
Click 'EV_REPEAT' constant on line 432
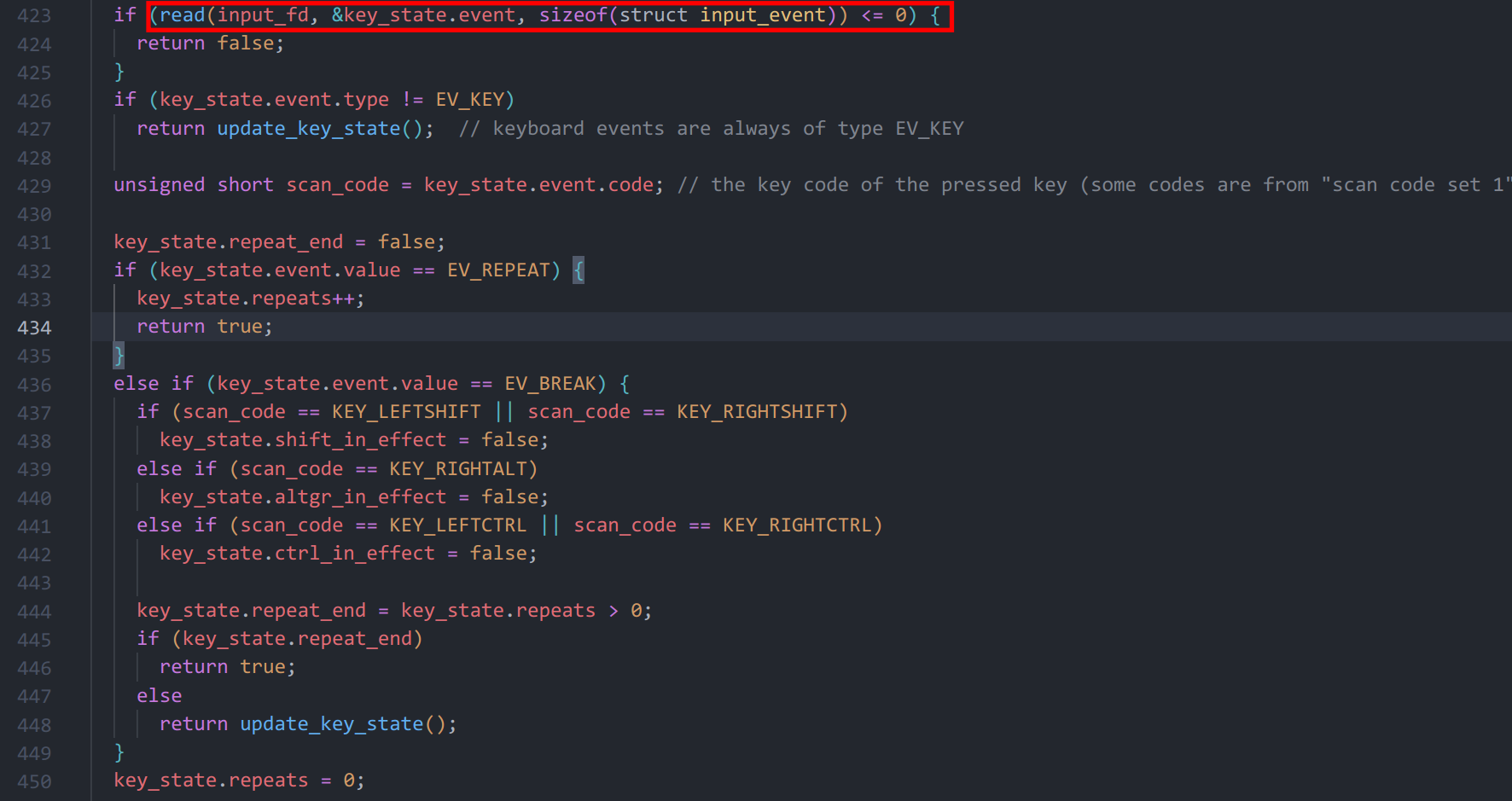point(498,270)
